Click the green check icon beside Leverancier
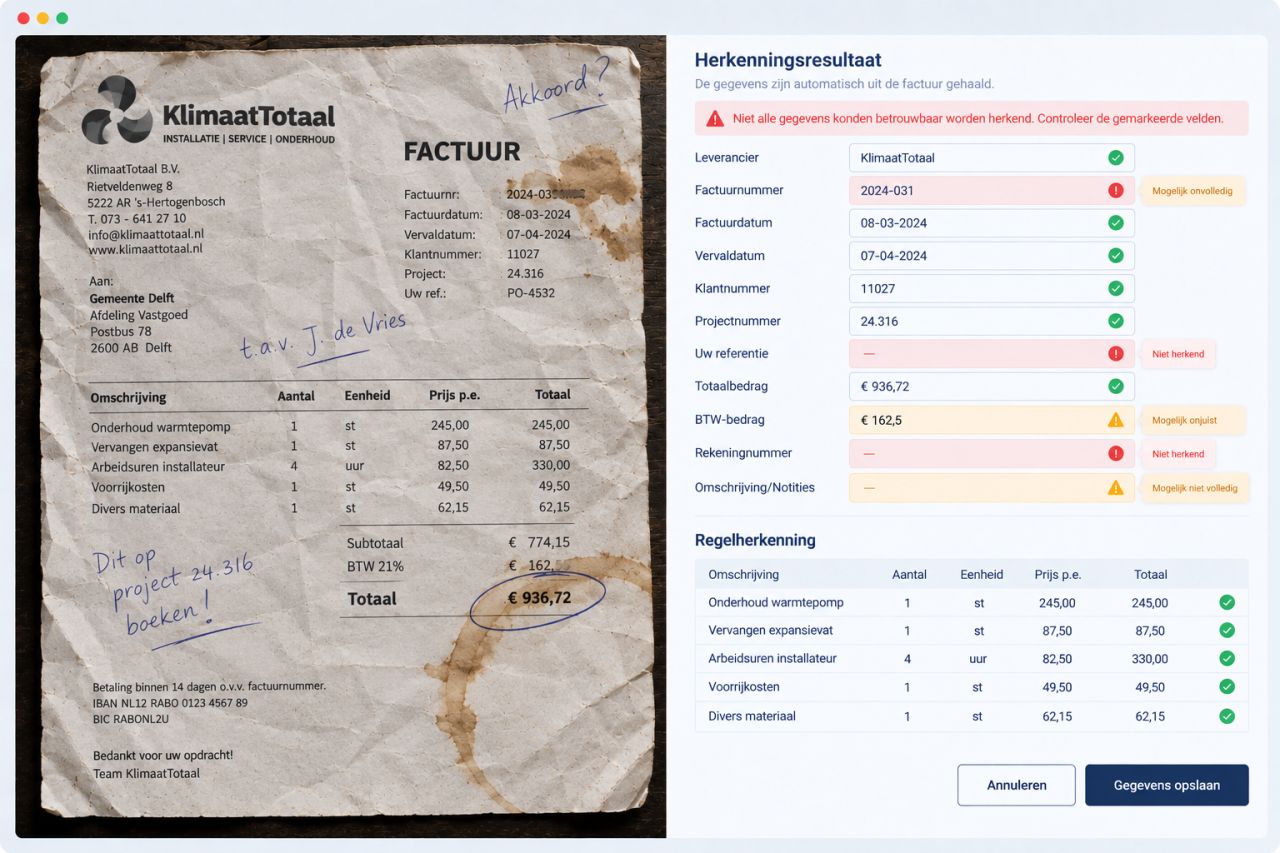The height and width of the screenshot is (853, 1280). click(x=1115, y=158)
